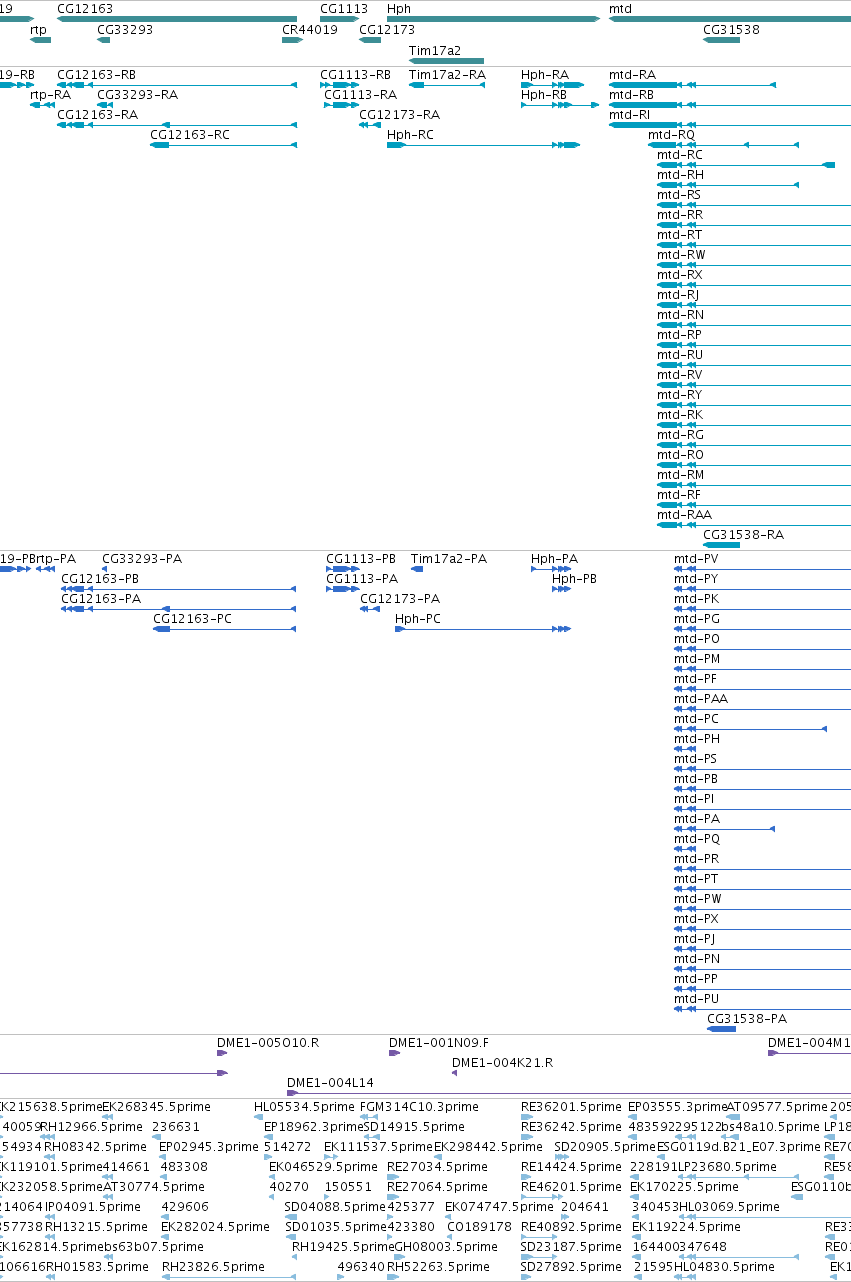Viewport: 851px width, 1282px height.
Task: Select EST RE27034.5prime label
Action: [437, 1166]
